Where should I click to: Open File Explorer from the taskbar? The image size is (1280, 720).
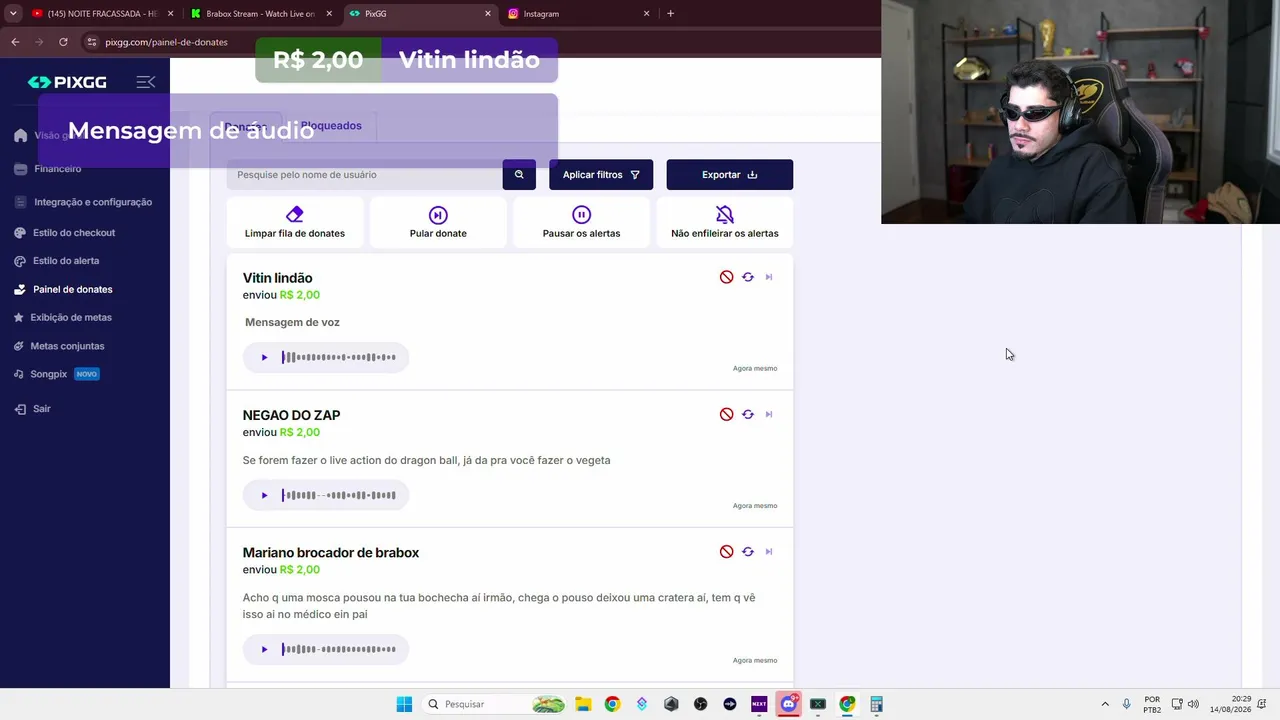coord(583,704)
